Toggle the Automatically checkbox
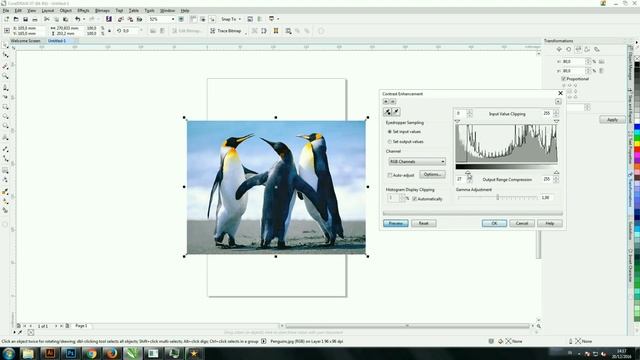 tap(415, 199)
